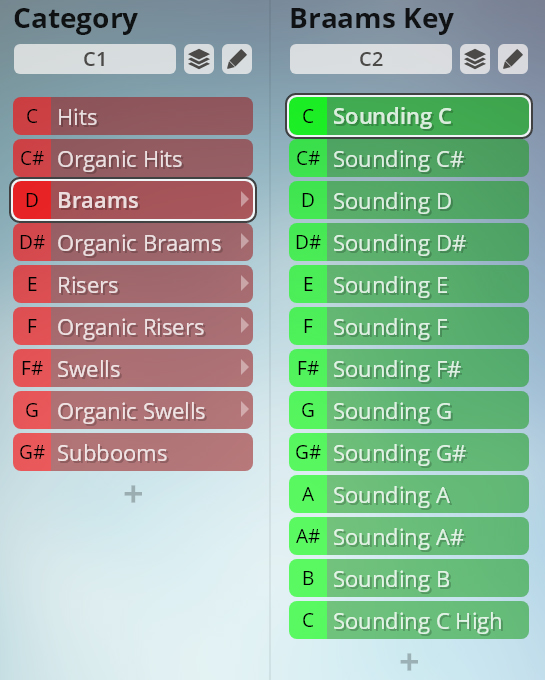Choose the Sounding F# key
545x680 pixels.
(409, 368)
